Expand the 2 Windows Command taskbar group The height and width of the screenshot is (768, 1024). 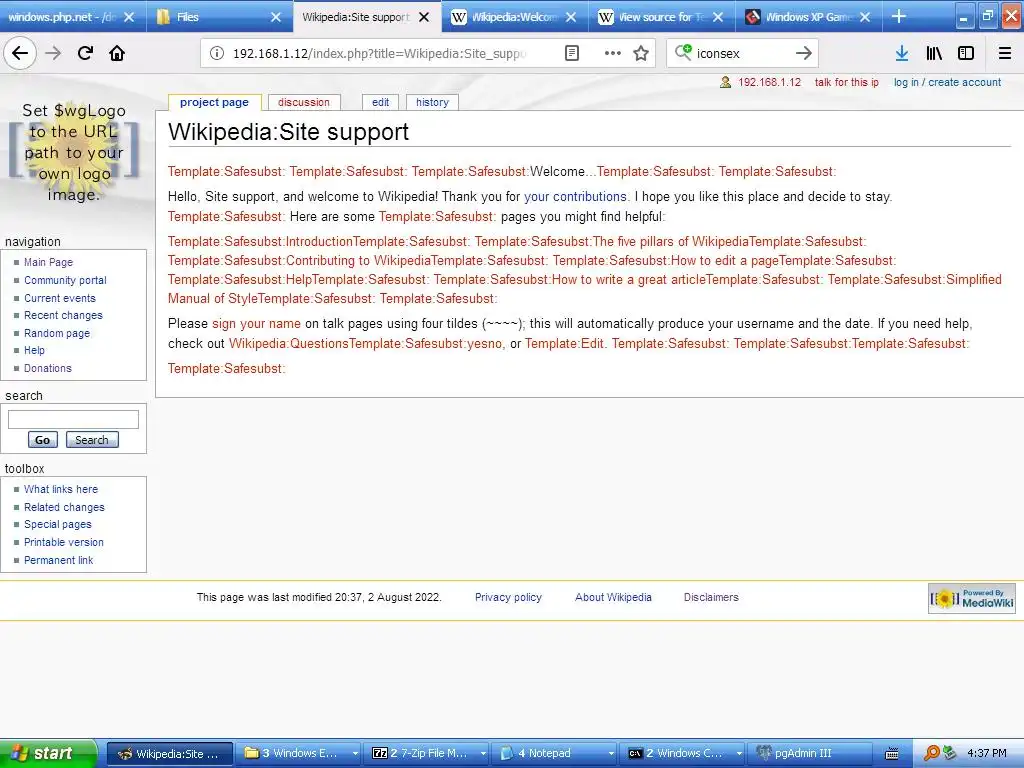coord(684,754)
